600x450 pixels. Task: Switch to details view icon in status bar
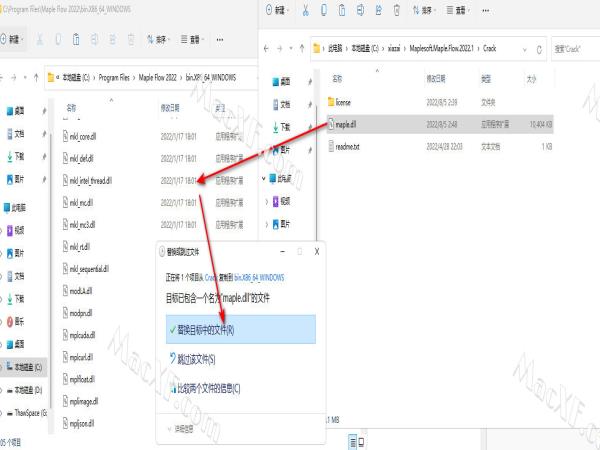(352, 442)
